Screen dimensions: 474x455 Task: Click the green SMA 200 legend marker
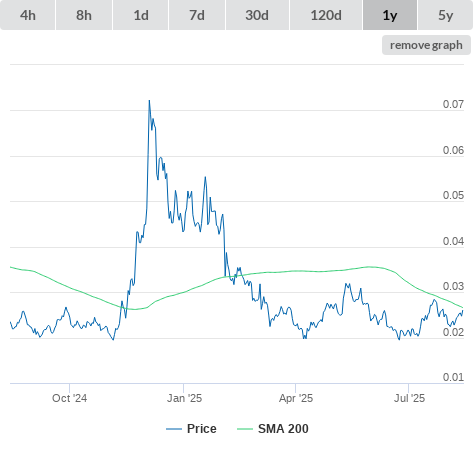245,429
